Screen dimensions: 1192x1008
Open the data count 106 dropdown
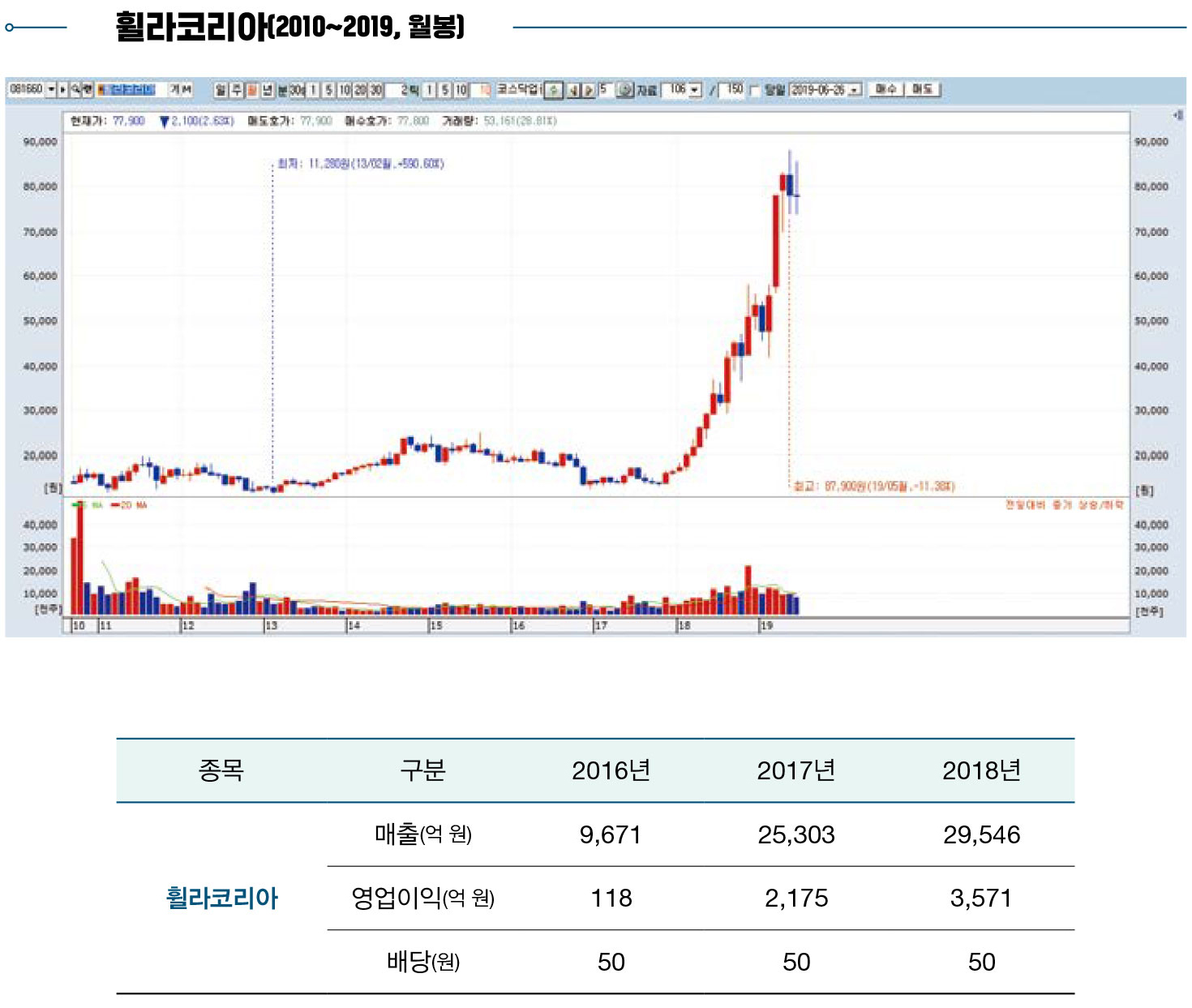tap(695, 89)
